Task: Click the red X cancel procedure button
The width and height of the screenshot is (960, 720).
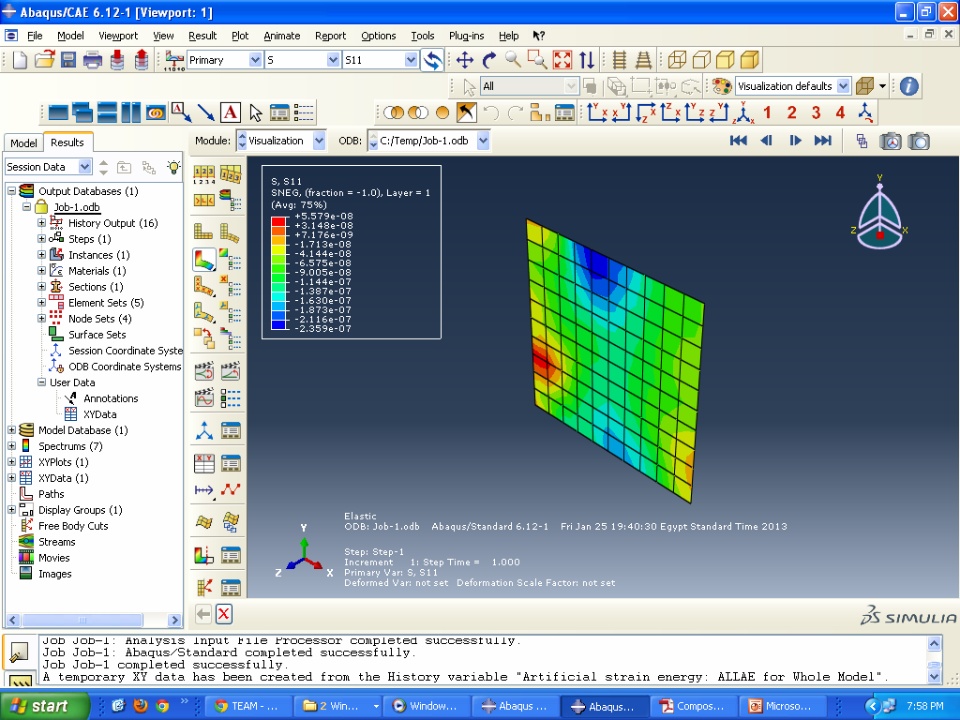Action: (224, 614)
